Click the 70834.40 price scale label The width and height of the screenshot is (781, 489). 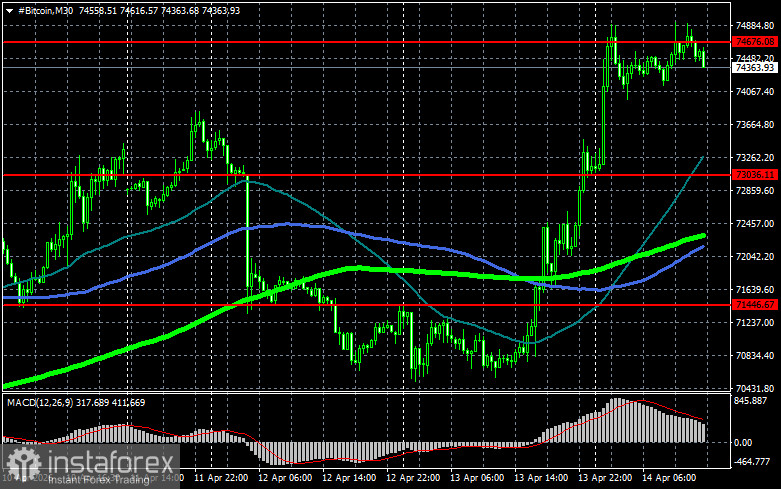755,356
